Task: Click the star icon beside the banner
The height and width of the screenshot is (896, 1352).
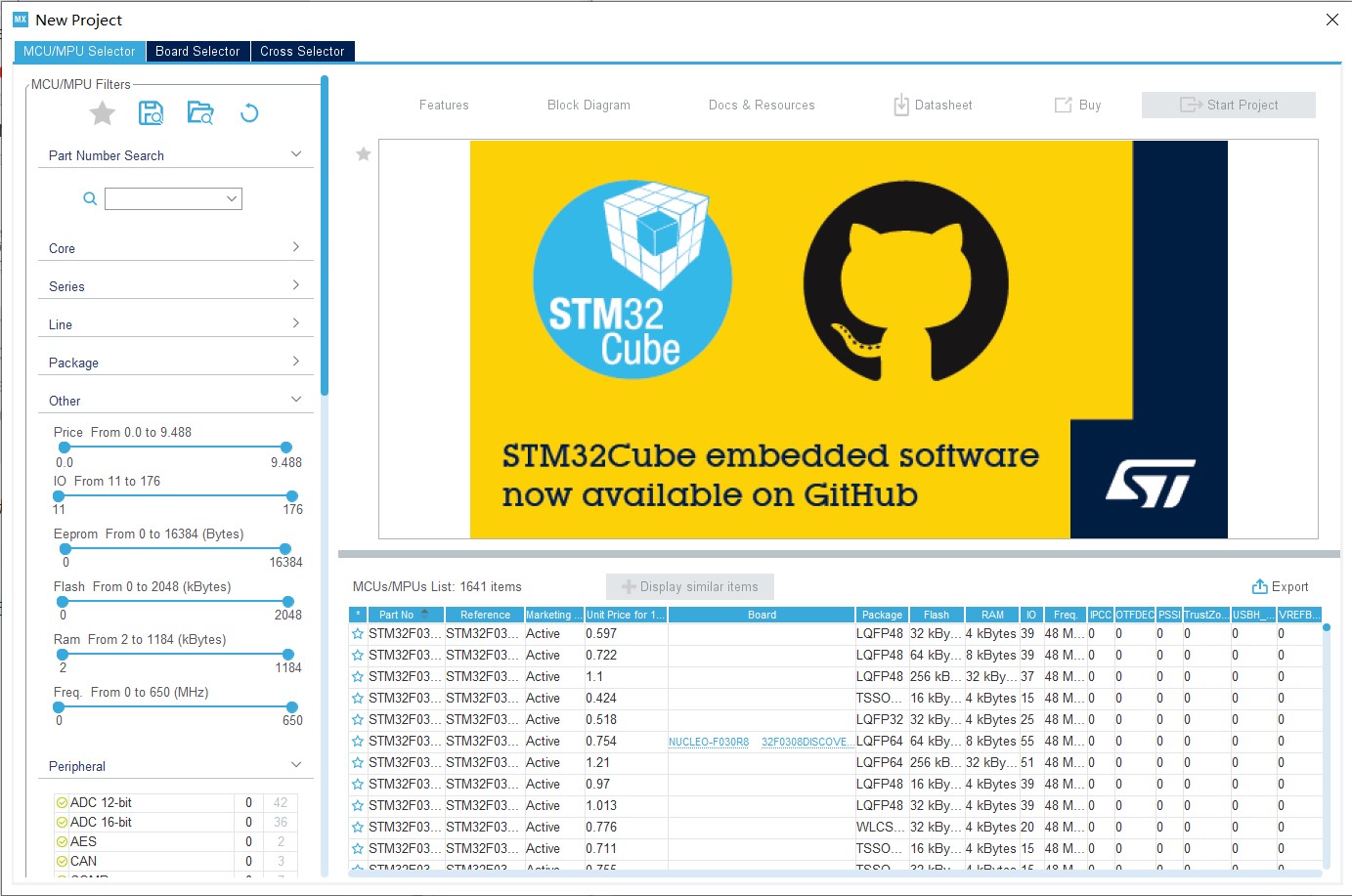Action: [364, 153]
